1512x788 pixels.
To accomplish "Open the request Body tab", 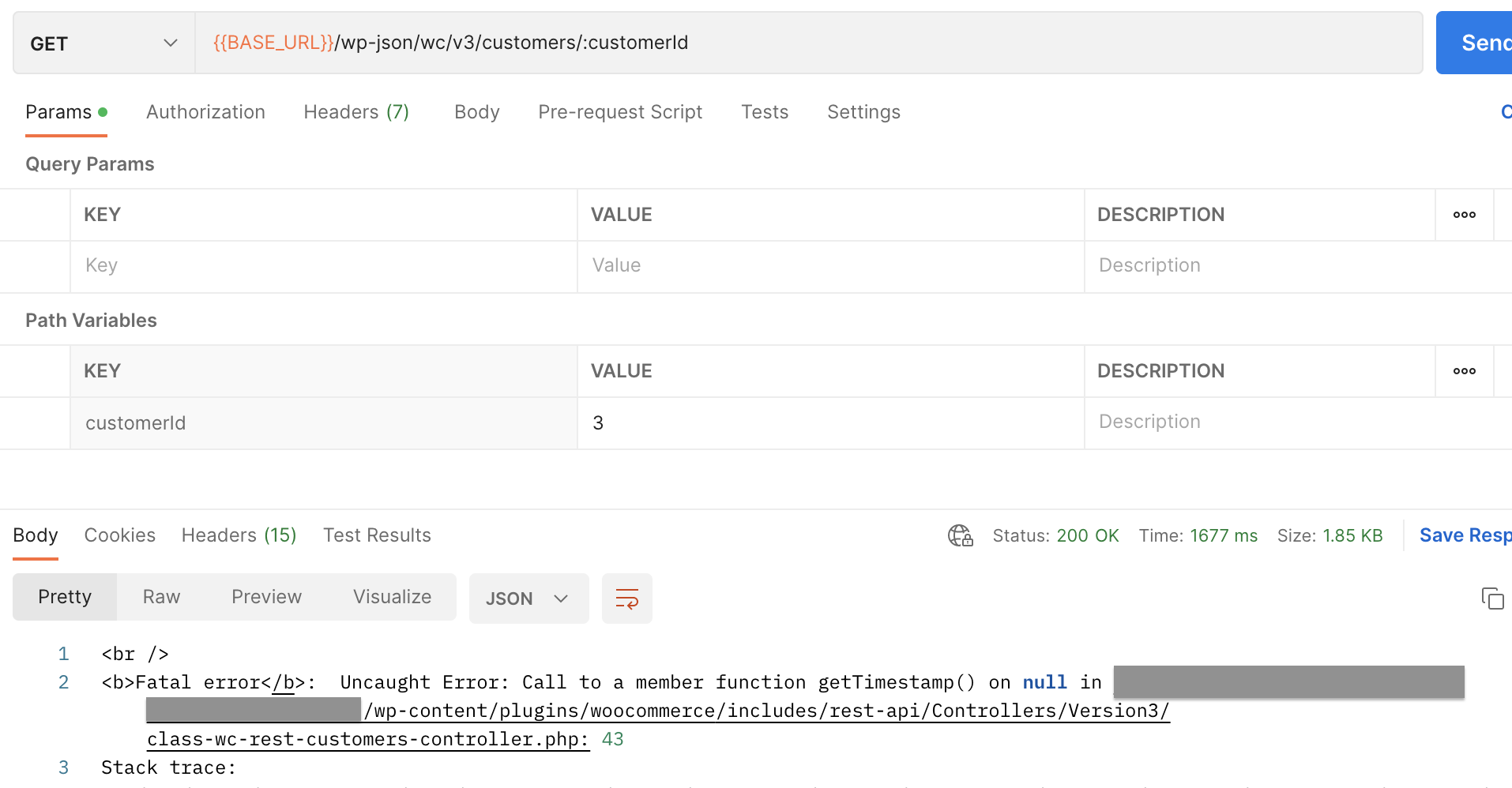I will pyautogui.click(x=477, y=112).
